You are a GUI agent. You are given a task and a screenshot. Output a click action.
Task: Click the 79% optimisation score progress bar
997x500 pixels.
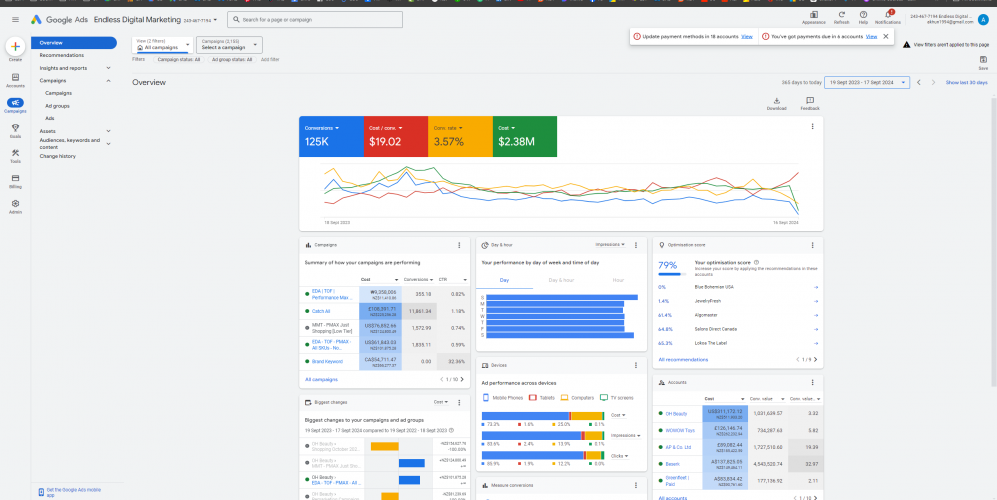pos(673,274)
